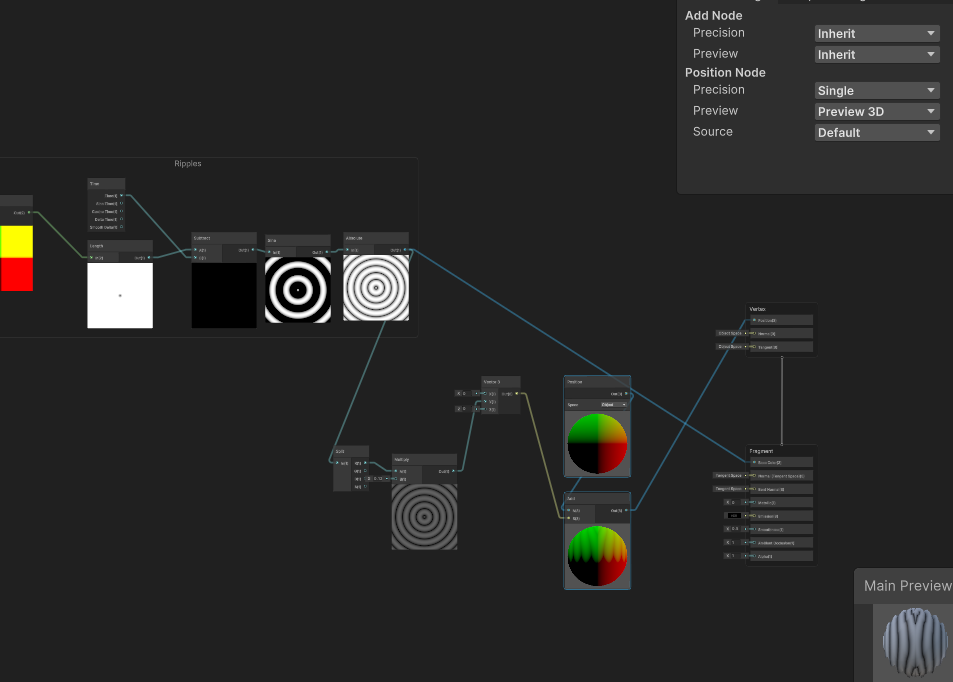Image resolution: width=953 pixels, height=682 pixels.
Task: Select the Out port of the Add node
Action: [x=626, y=510]
